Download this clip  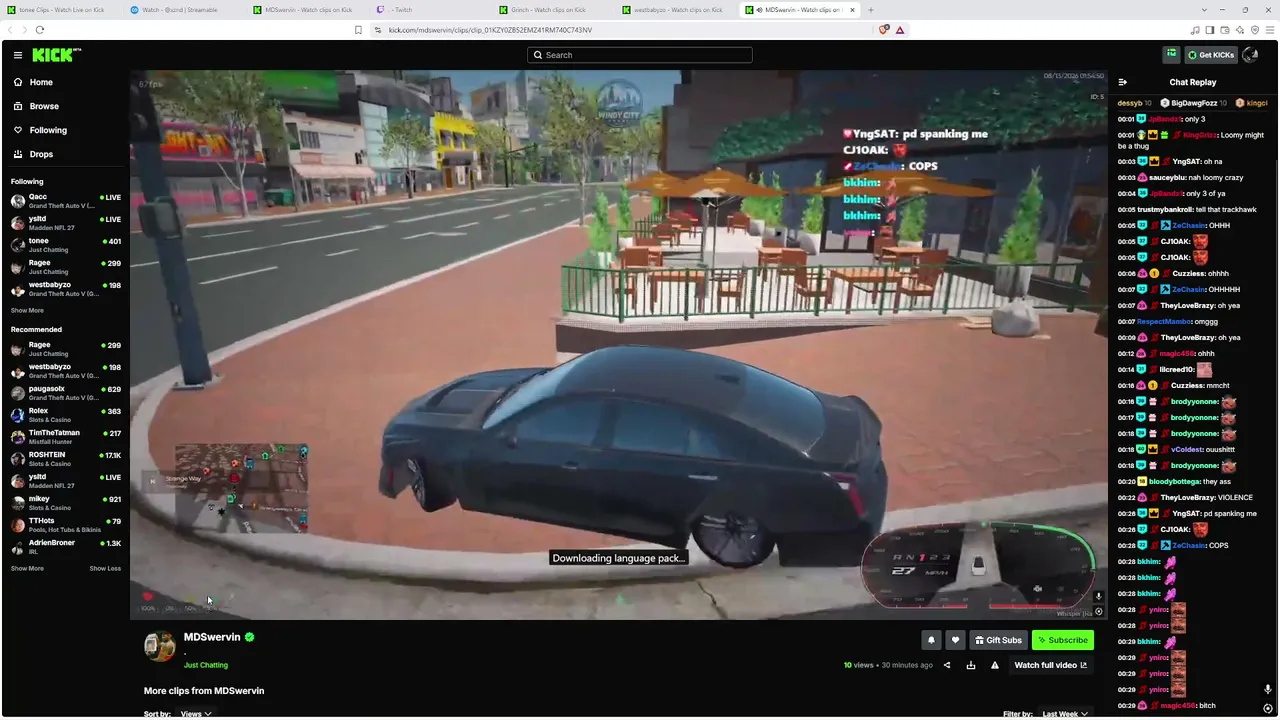tap(970, 665)
